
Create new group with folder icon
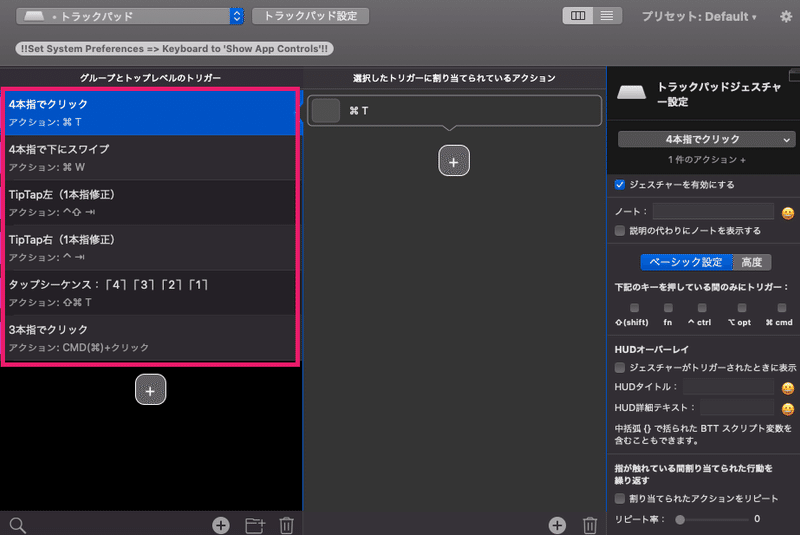point(255,525)
